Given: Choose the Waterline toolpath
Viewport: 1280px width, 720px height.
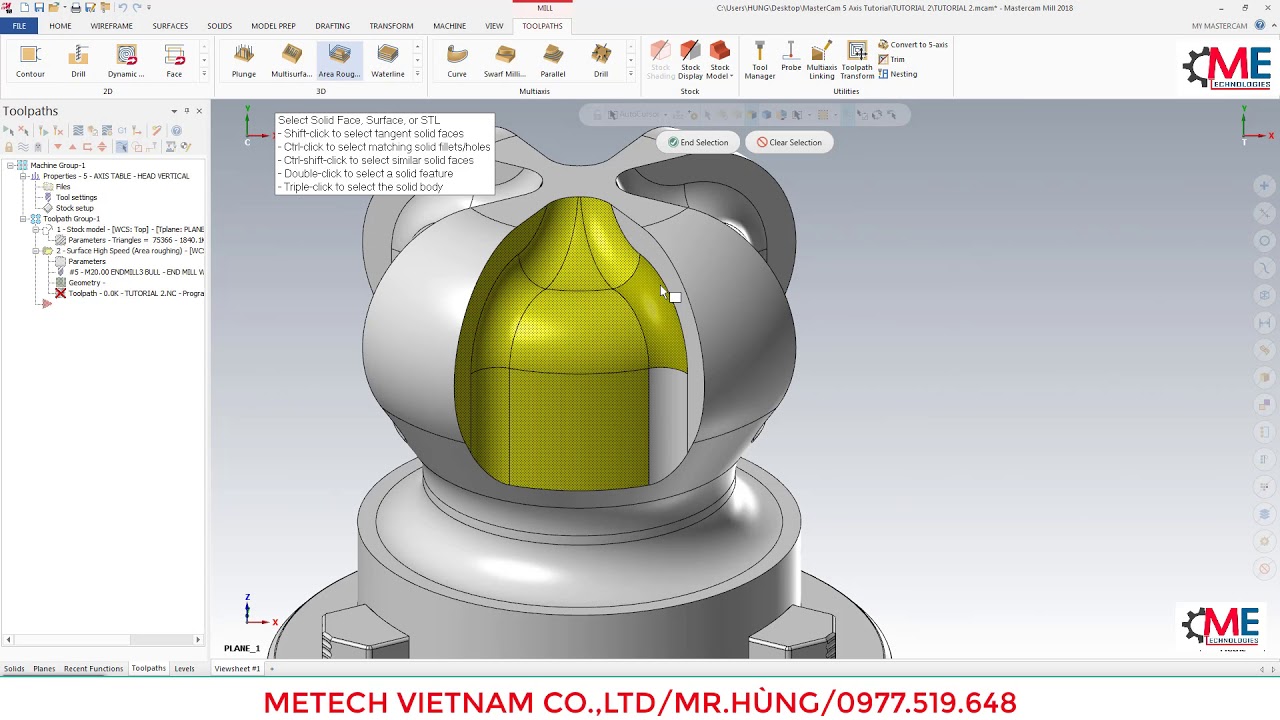Looking at the screenshot, I should click(x=388, y=61).
